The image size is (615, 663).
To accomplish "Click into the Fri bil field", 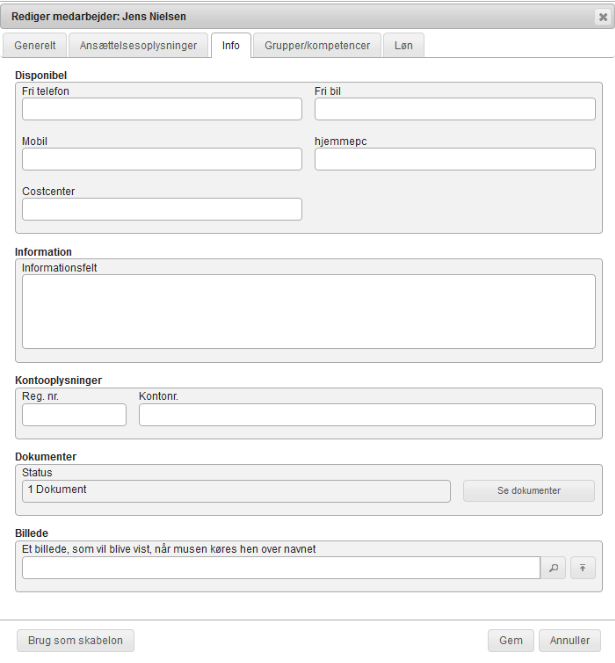I will 455,109.
